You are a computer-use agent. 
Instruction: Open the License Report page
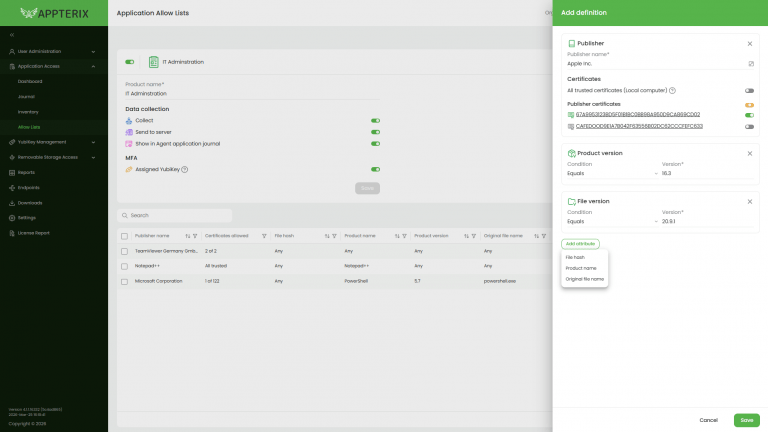pyautogui.click(x=34, y=233)
